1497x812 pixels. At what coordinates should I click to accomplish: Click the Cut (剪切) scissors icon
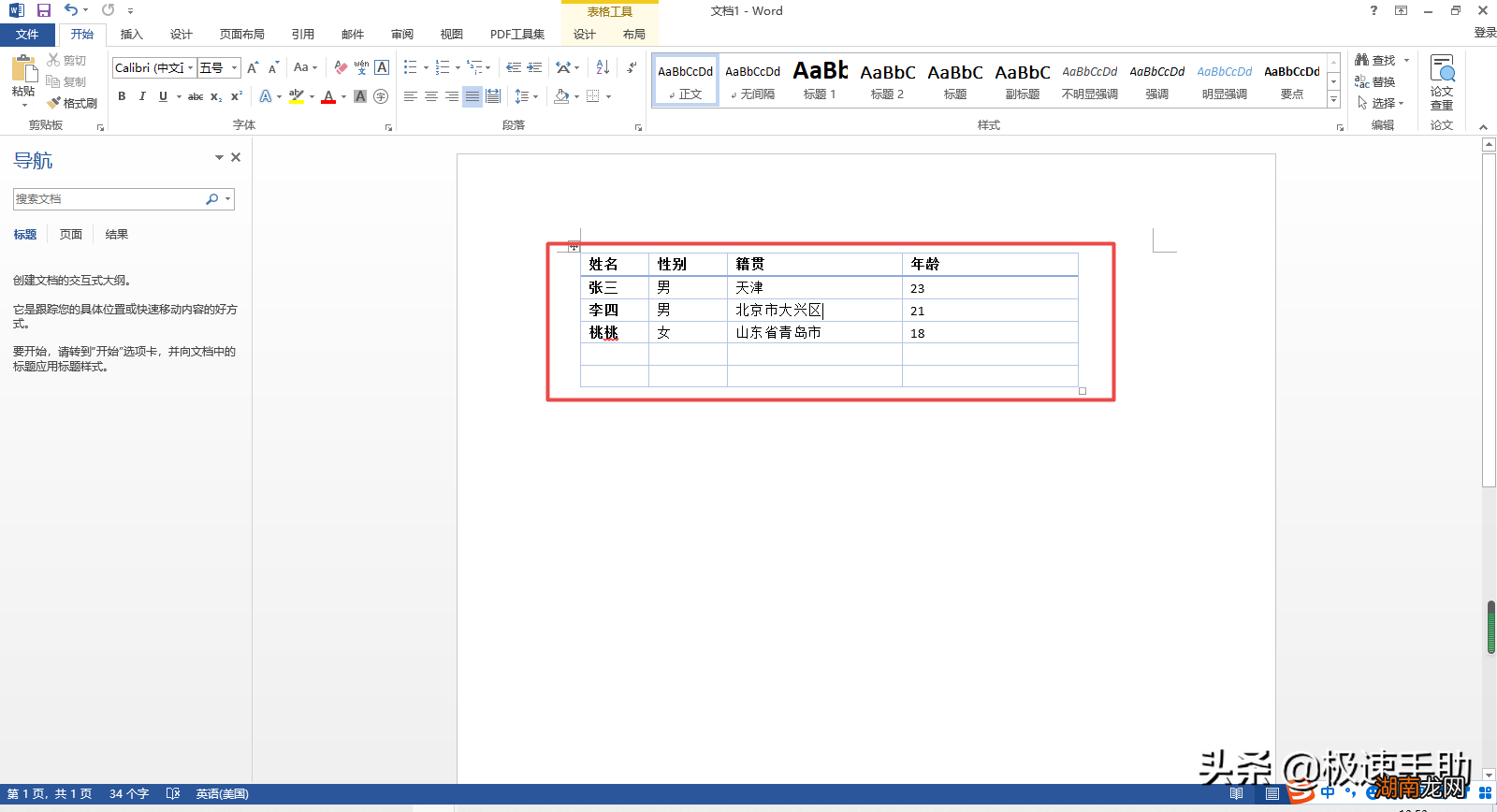coord(53,60)
